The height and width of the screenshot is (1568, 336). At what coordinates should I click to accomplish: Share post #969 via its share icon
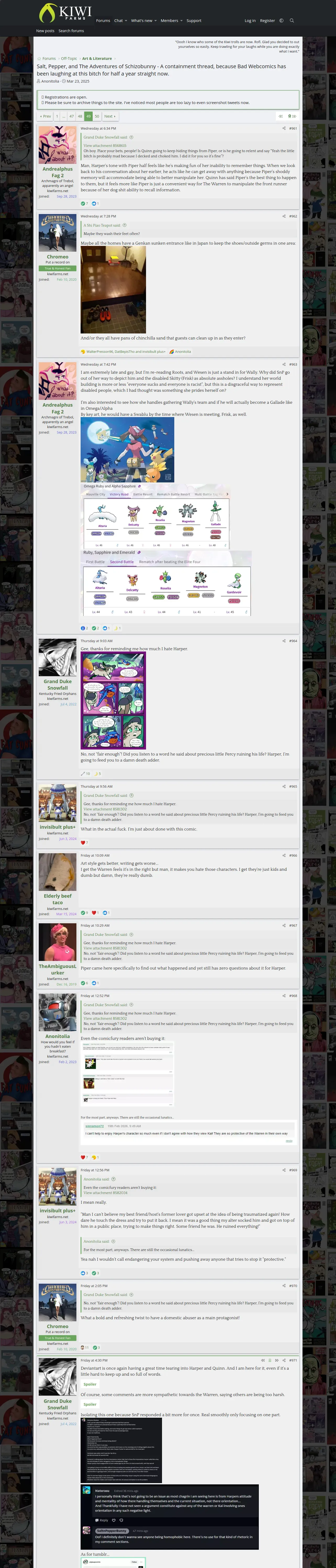[284, 1170]
